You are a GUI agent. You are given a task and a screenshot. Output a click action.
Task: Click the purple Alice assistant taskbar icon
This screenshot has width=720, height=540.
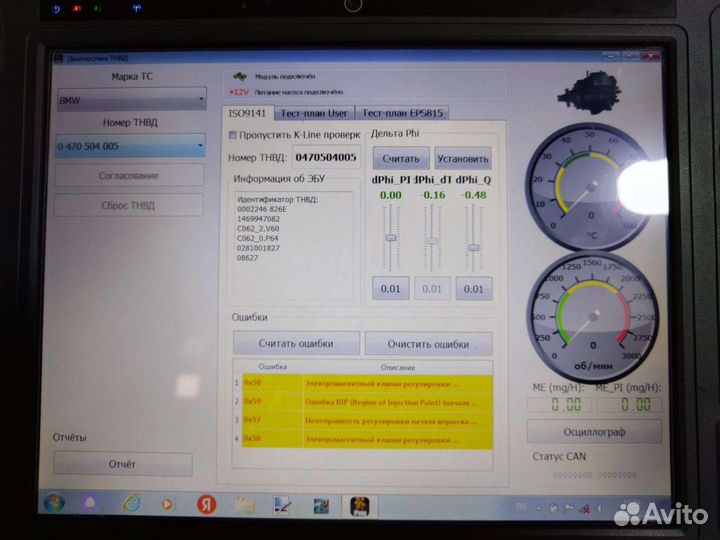tap(90, 503)
